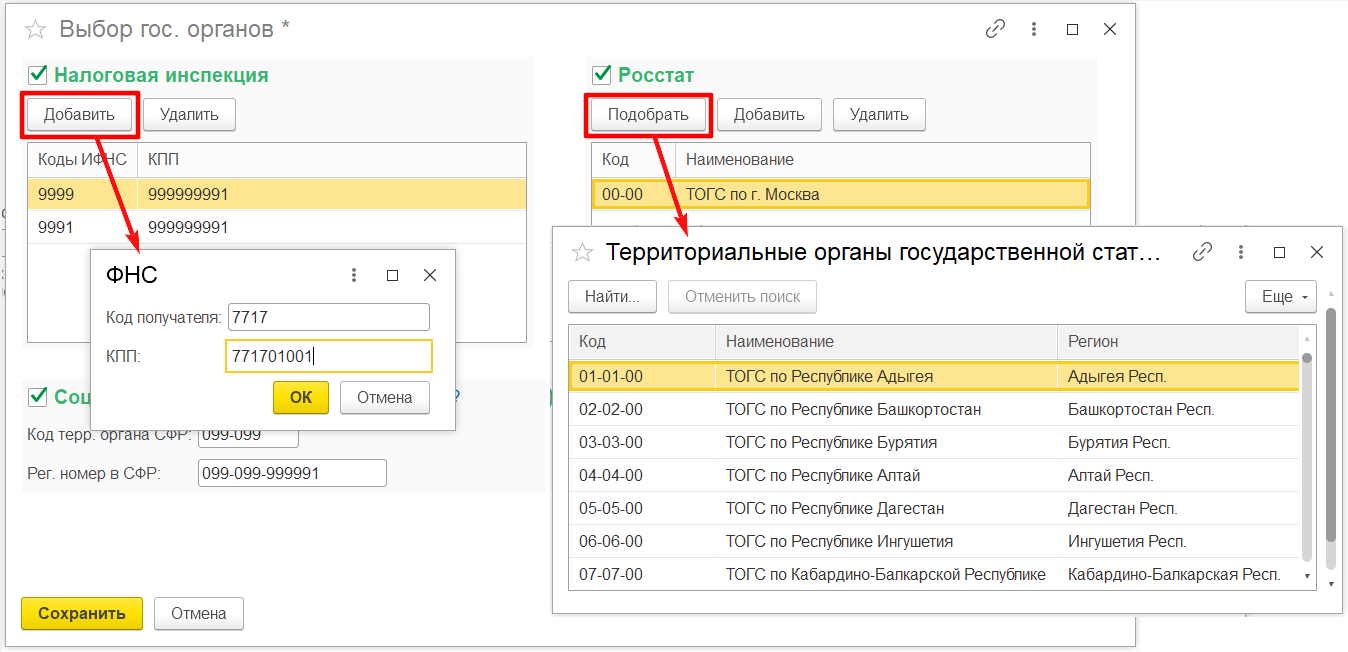
Task: Click the favorite star next to Выбор гос. органов
Action: tap(35, 29)
